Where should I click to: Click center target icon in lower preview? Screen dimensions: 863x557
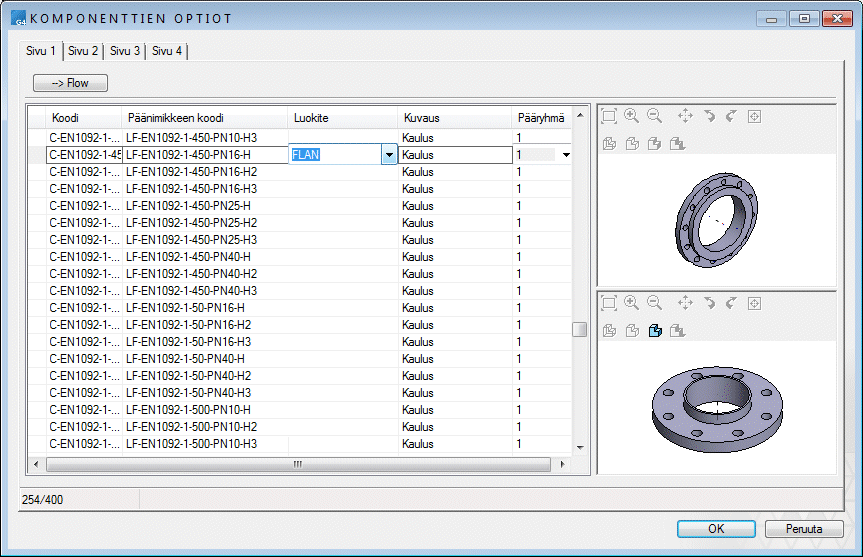click(x=754, y=302)
